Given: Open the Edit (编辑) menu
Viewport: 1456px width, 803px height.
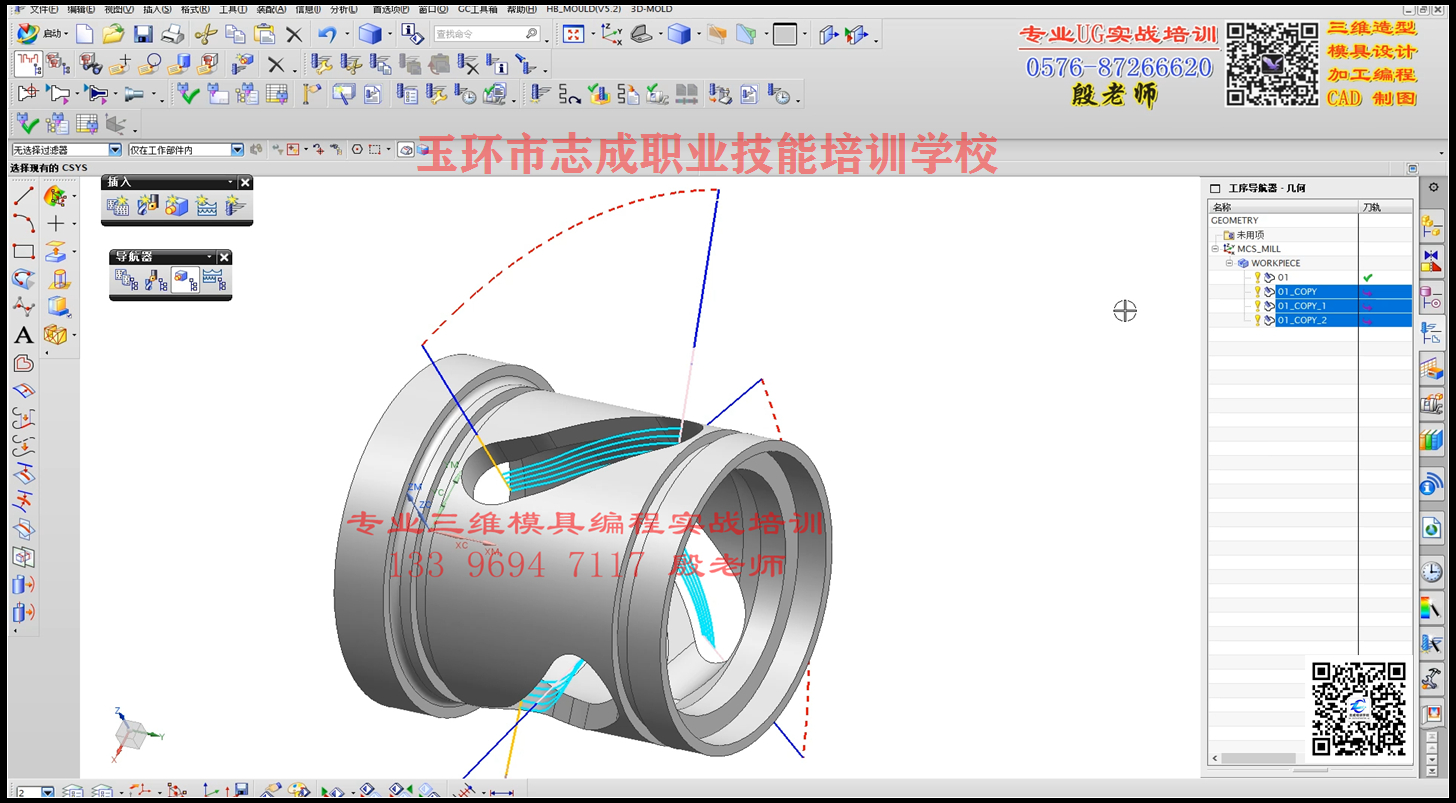Looking at the screenshot, I should click(81, 9).
